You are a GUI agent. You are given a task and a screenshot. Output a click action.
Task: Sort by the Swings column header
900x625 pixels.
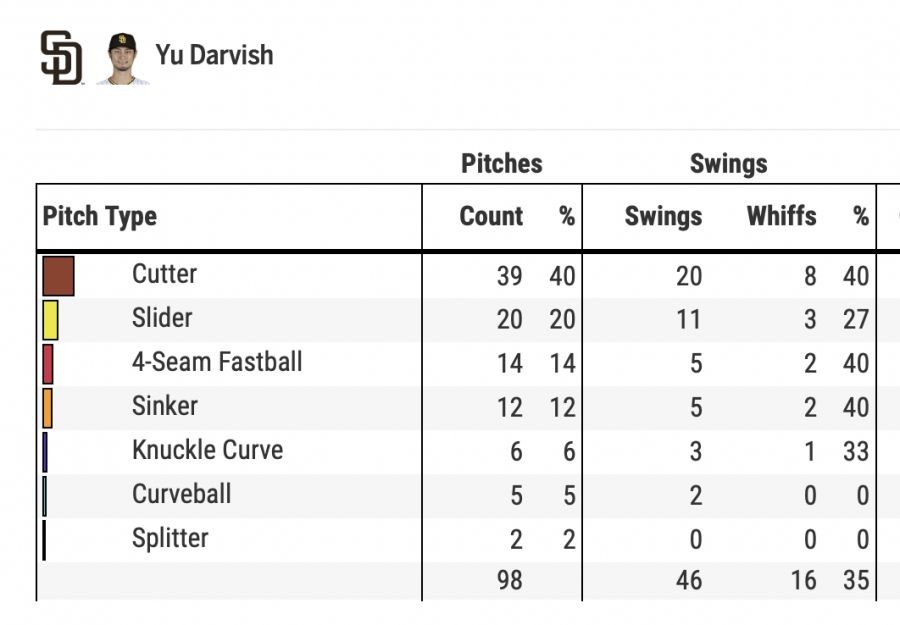point(663,217)
